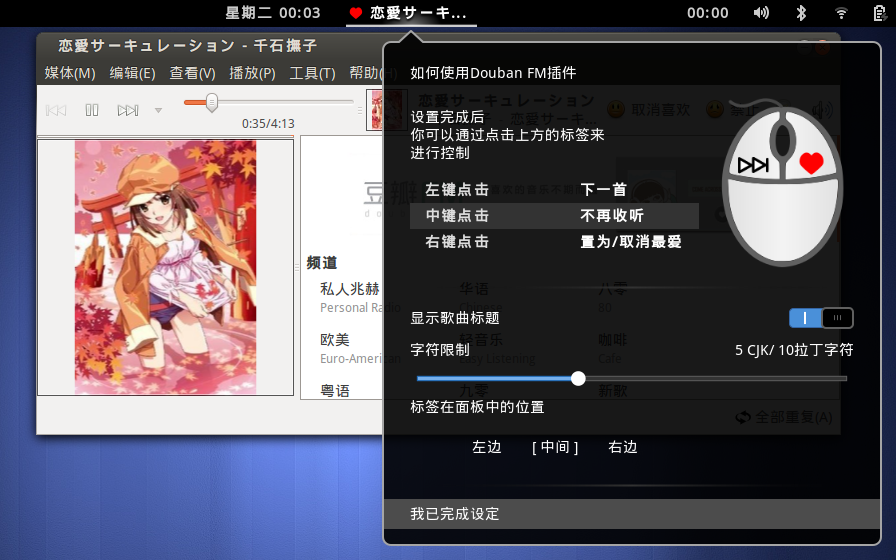896x560 pixels.
Task: Select the 粤语 channel
Action: [335, 390]
